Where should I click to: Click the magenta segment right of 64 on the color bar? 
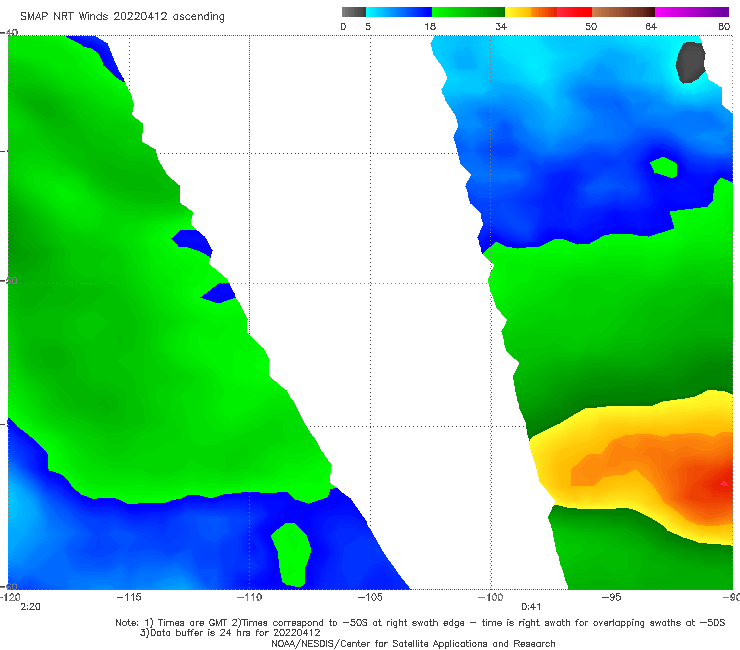pyautogui.click(x=692, y=12)
